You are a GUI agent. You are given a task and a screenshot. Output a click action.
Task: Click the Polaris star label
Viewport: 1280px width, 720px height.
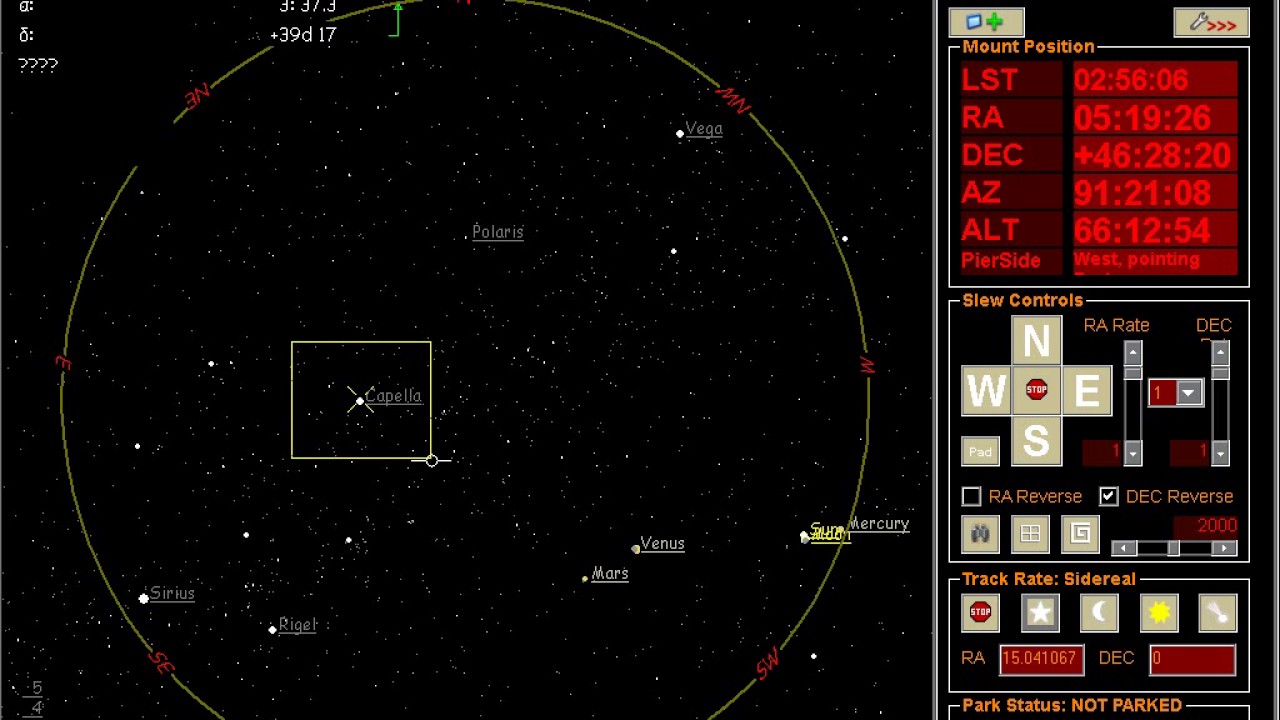click(x=497, y=232)
